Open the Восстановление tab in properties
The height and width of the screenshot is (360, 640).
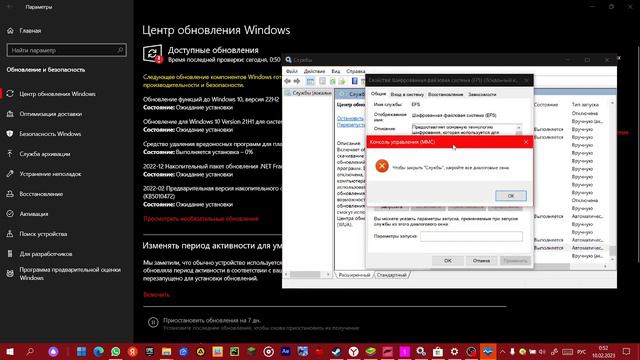point(445,94)
